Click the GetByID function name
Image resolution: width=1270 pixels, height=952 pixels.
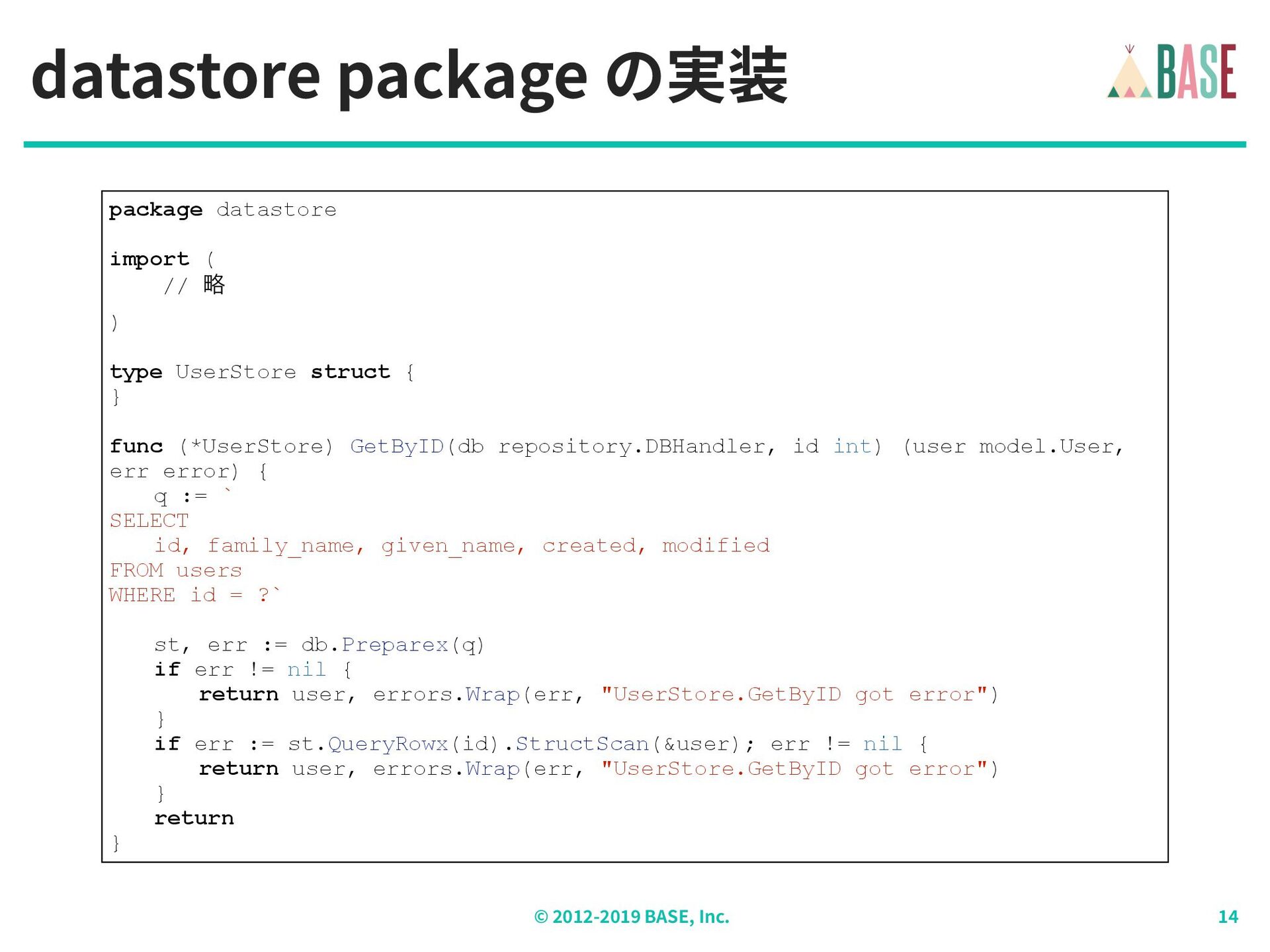(396, 447)
